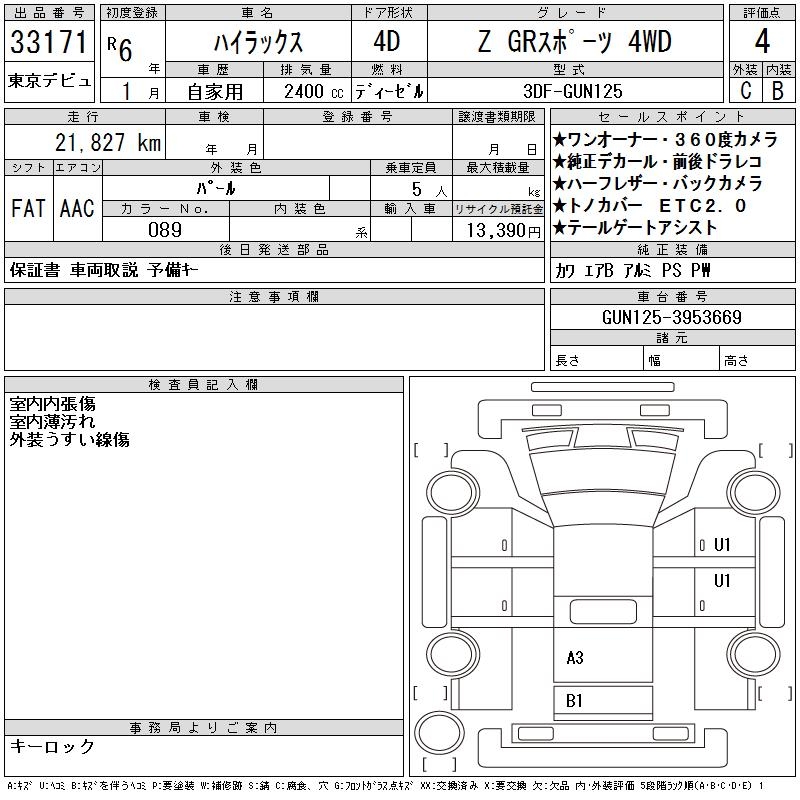Screen dimensions: 800x800
Task: Click the 登録番号 header
Action: tap(357, 117)
